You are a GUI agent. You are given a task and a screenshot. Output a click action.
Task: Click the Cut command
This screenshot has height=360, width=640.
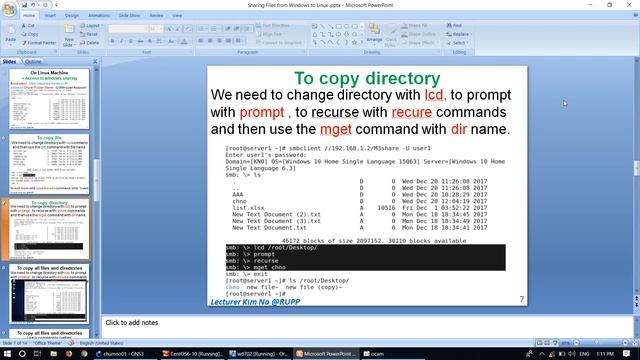click(x=29, y=26)
